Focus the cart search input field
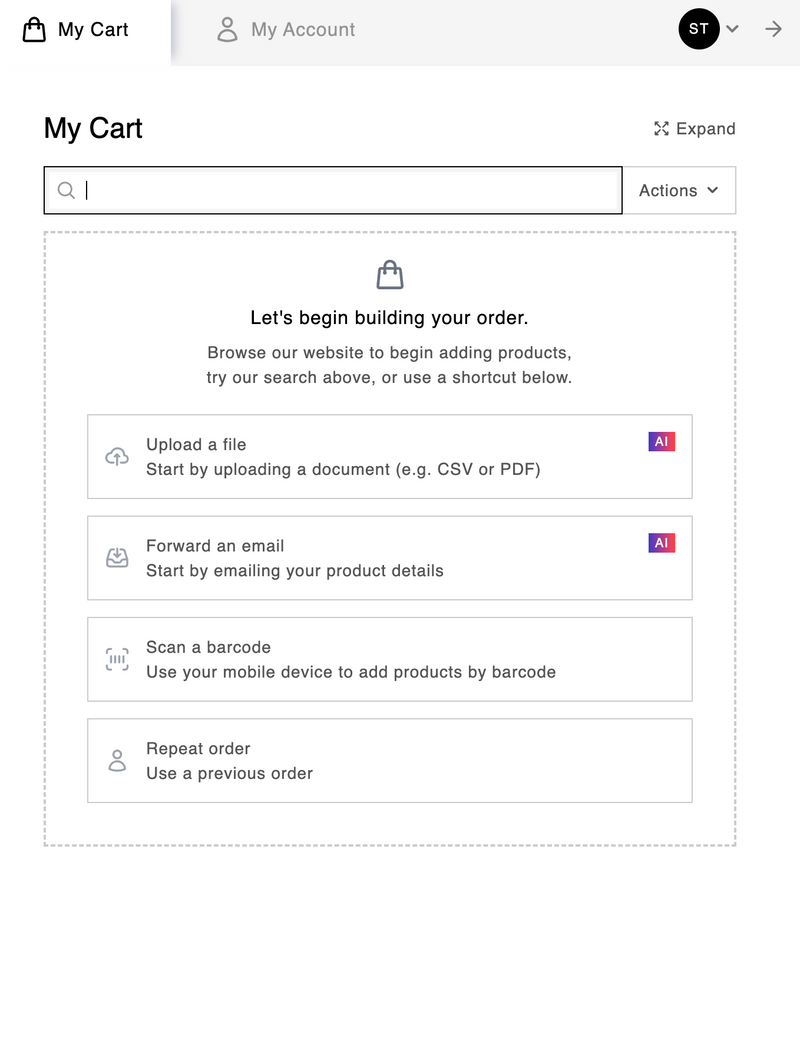Viewport: 800px width, 1057px height. tap(350, 190)
